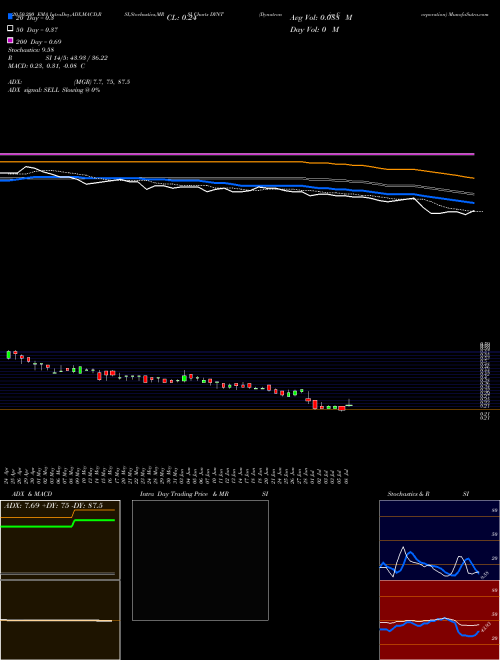Image resolution: width=500 pixels, height=660 pixels.
Task: Click the last candlestick on the price chart
Action: point(349,403)
